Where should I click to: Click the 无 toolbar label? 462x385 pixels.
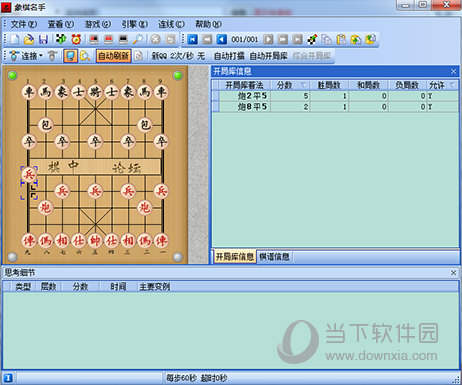(x=201, y=56)
